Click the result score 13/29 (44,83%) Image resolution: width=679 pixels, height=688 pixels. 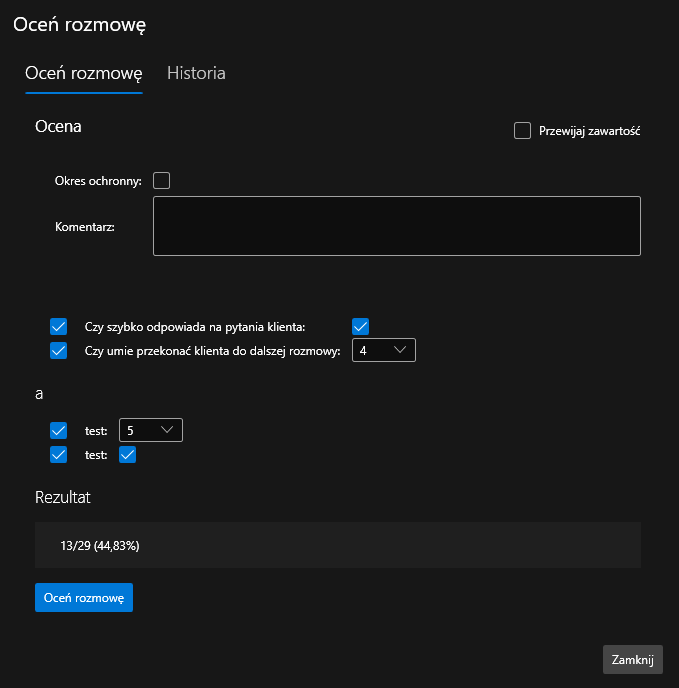[100, 546]
